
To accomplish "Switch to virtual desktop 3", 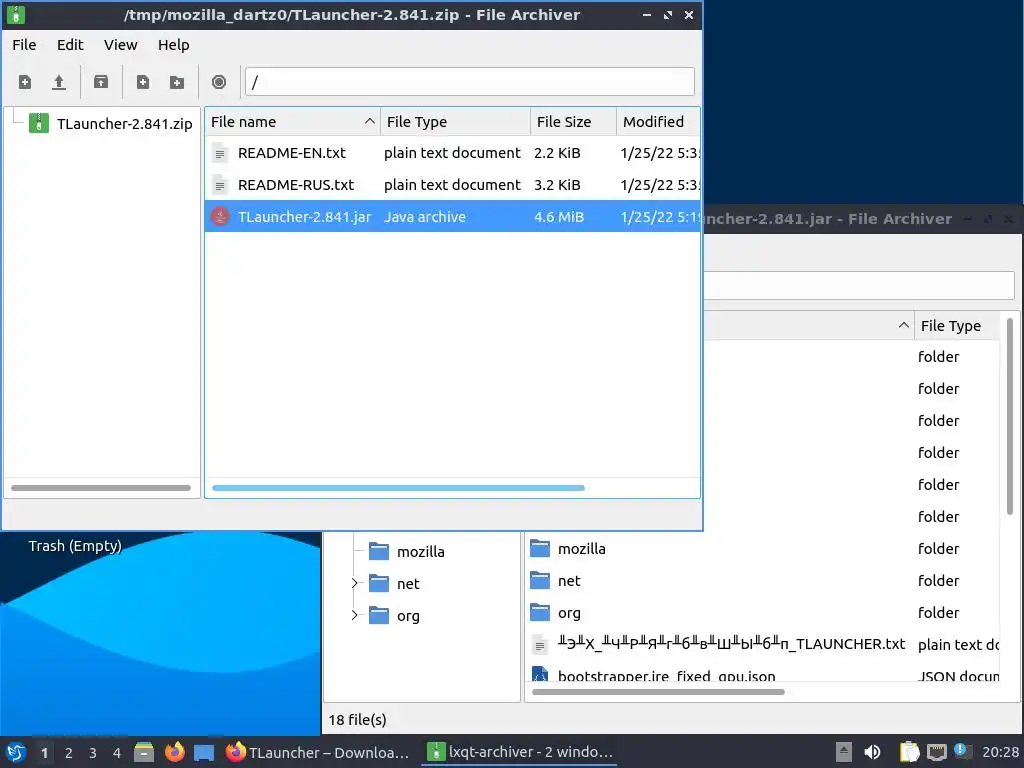I will pos(93,753).
